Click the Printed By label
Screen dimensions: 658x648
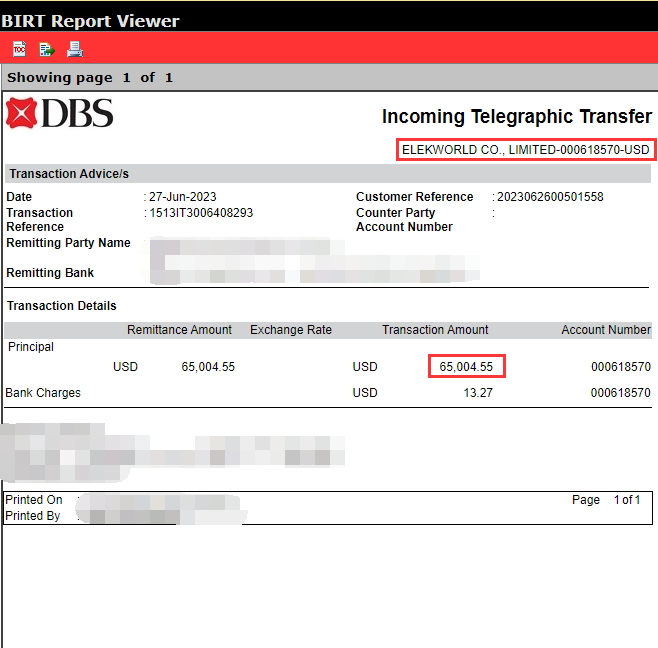click(x=32, y=516)
